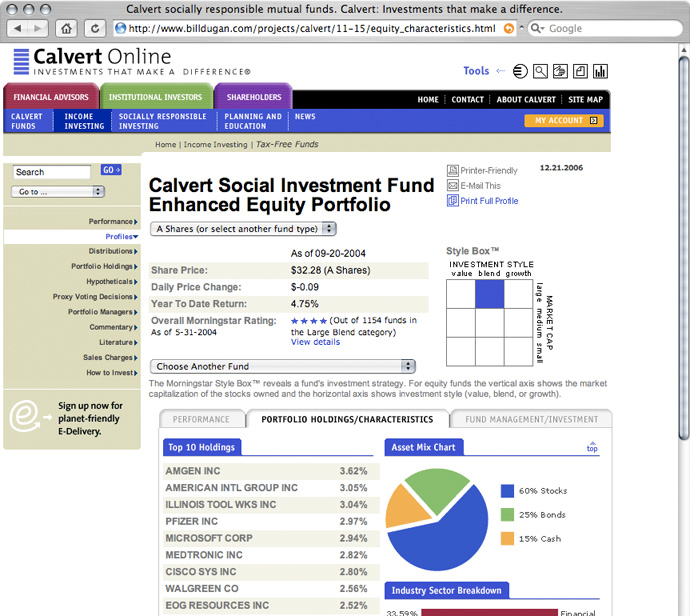Click the MY ACCOUNT button
This screenshot has width=690, height=616.
564,121
